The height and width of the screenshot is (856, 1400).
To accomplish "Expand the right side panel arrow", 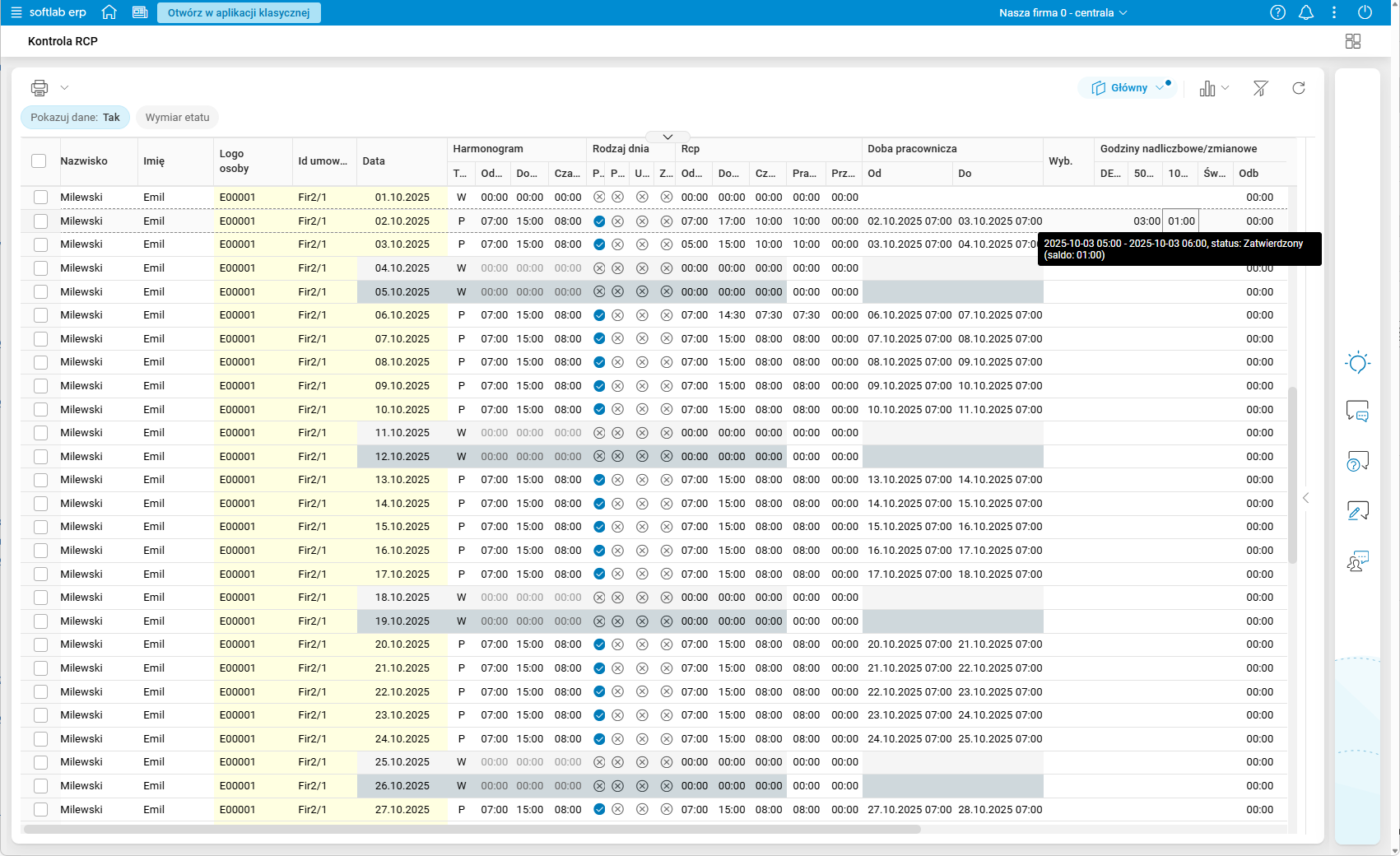I will coord(1306,498).
